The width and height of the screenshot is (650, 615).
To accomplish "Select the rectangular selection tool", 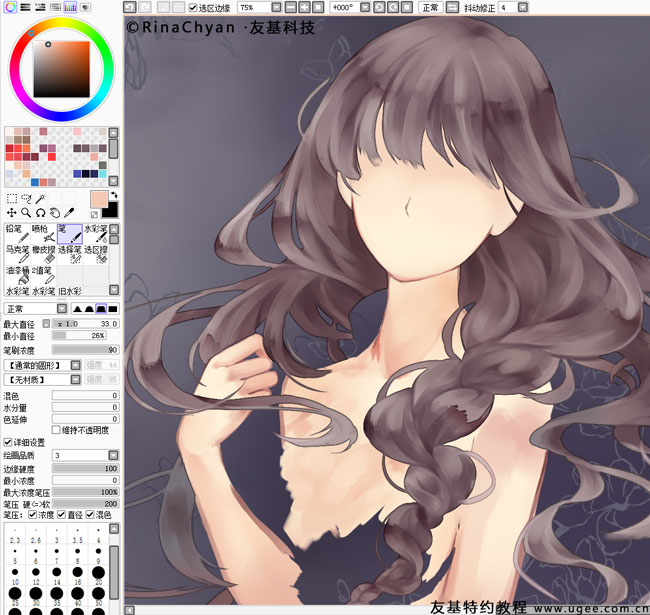I will pyautogui.click(x=12, y=199).
